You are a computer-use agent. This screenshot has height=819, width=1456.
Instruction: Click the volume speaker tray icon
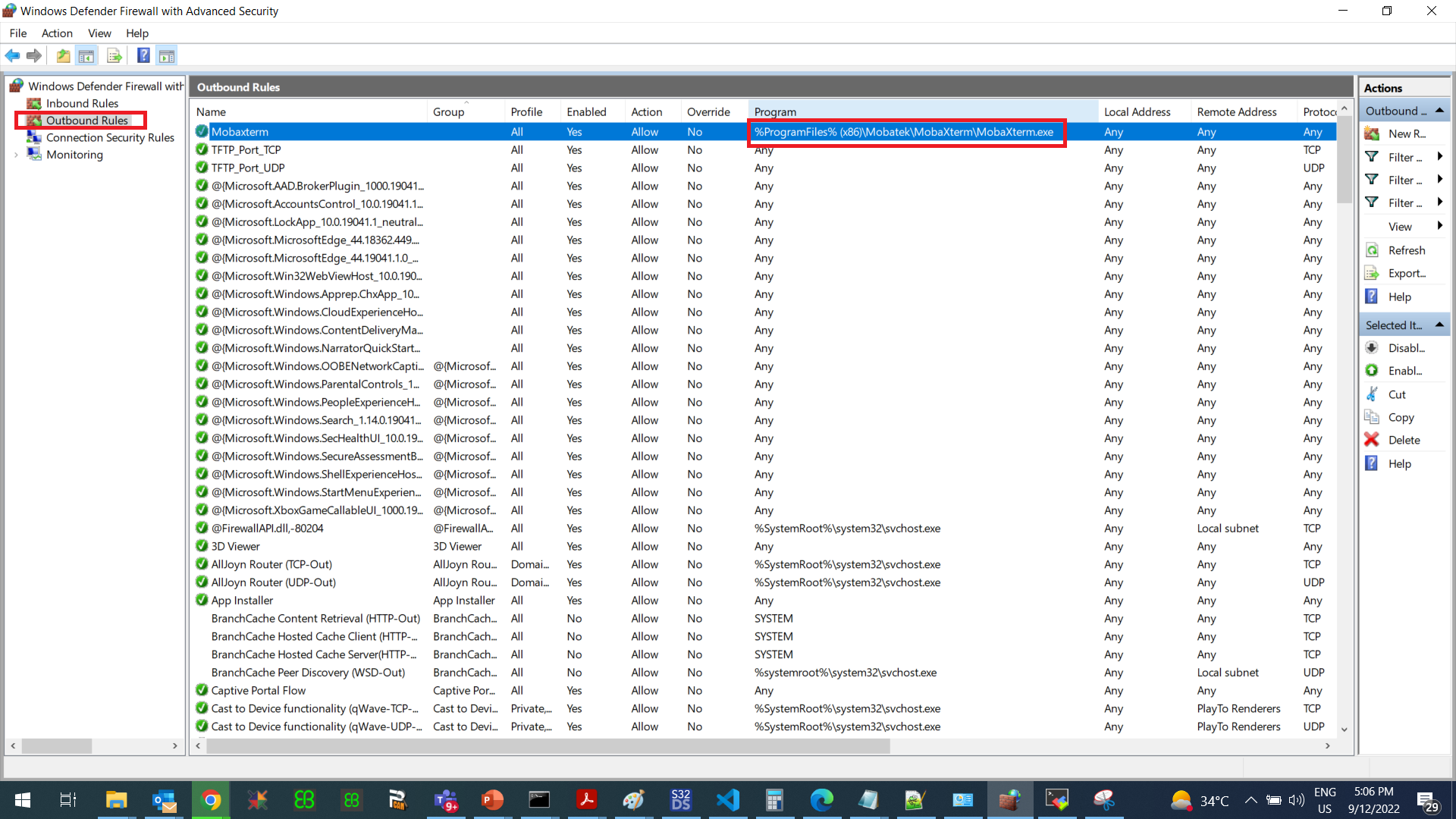click(x=1296, y=800)
